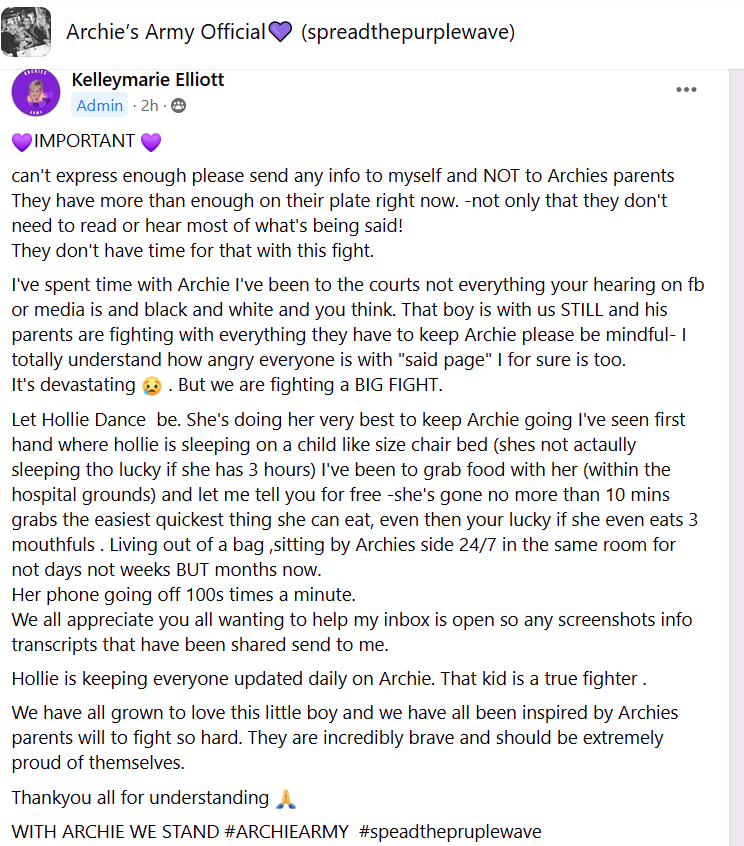Click the Archie's Army group cover thumbnail
744x846 pixels.
point(26,32)
